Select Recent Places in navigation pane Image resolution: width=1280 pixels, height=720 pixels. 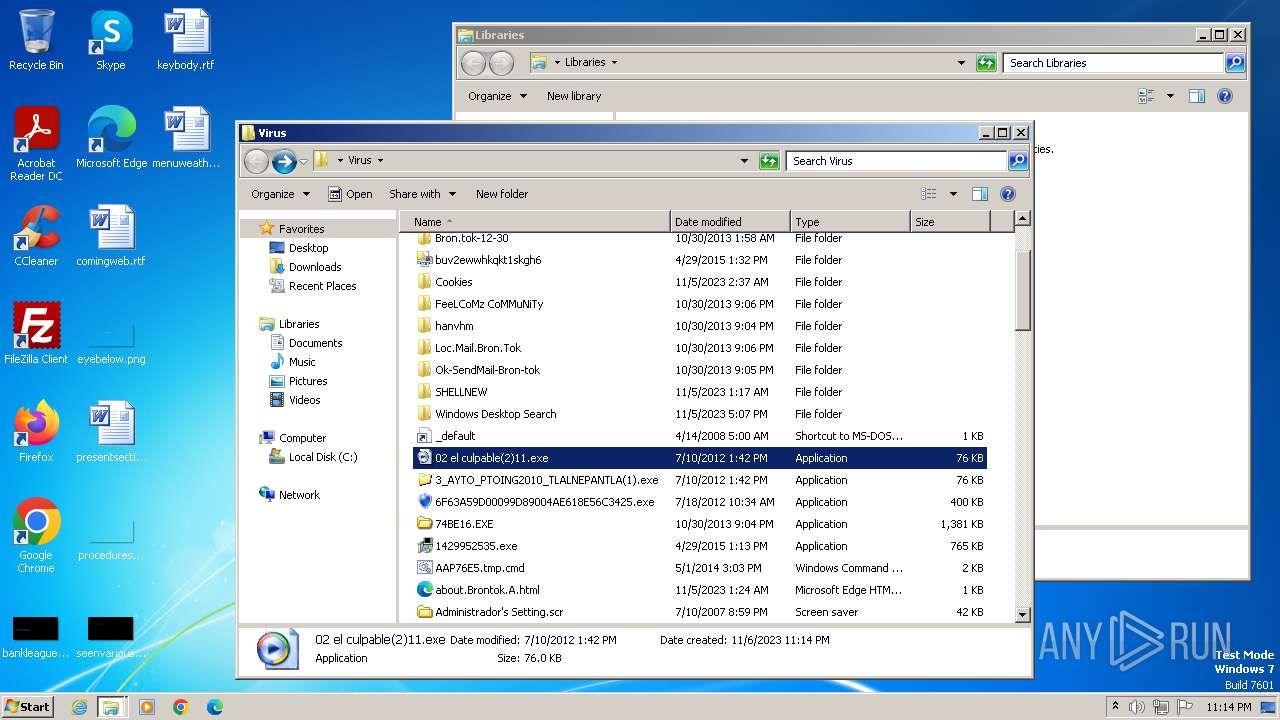322,286
